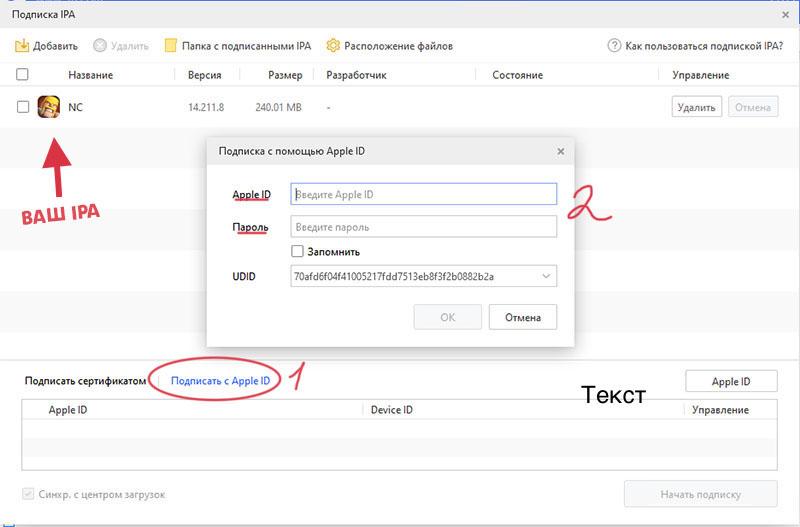Open Папка с подписанными IPA

point(246,46)
